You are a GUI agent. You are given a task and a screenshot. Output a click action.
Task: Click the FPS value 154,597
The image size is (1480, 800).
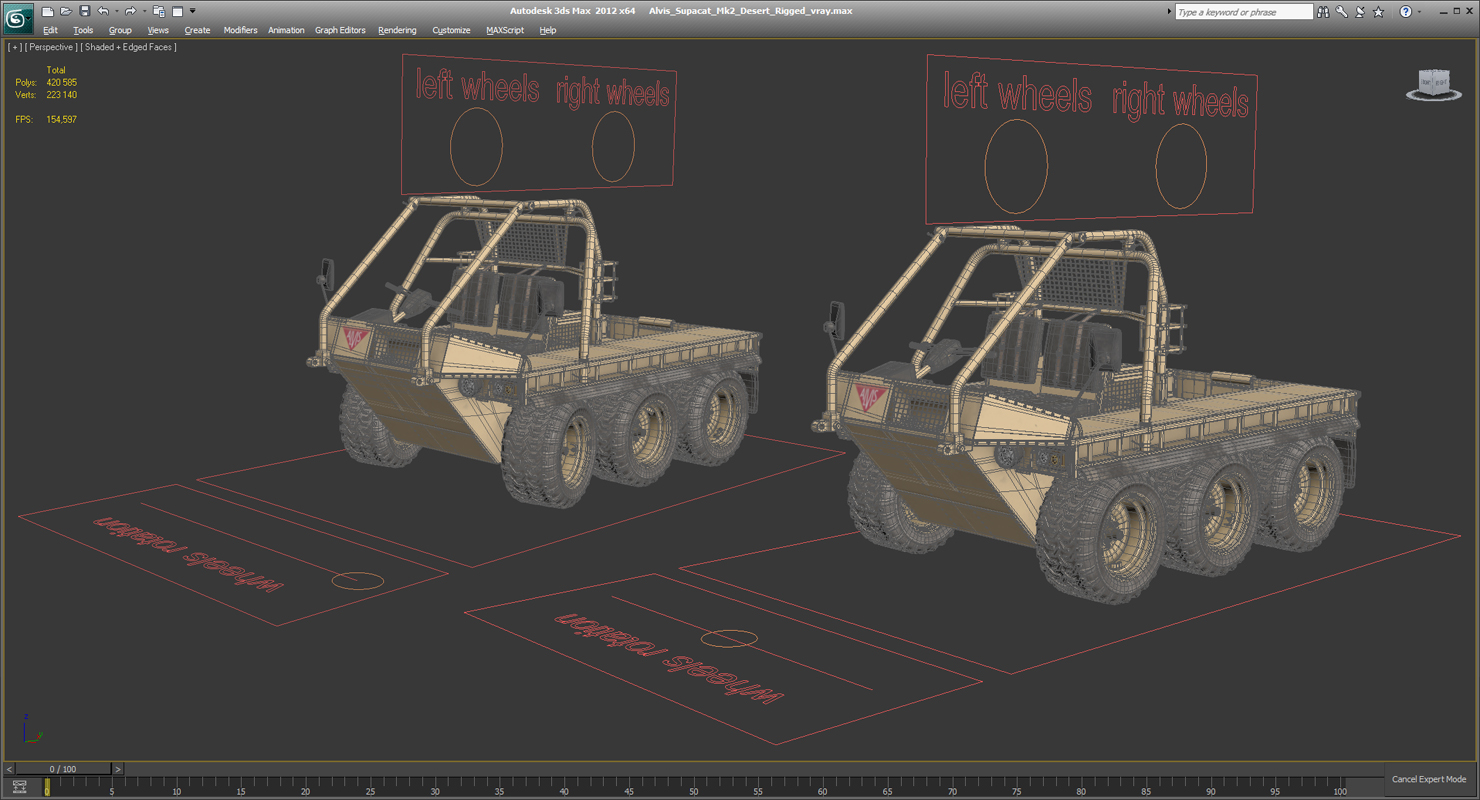pos(61,119)
